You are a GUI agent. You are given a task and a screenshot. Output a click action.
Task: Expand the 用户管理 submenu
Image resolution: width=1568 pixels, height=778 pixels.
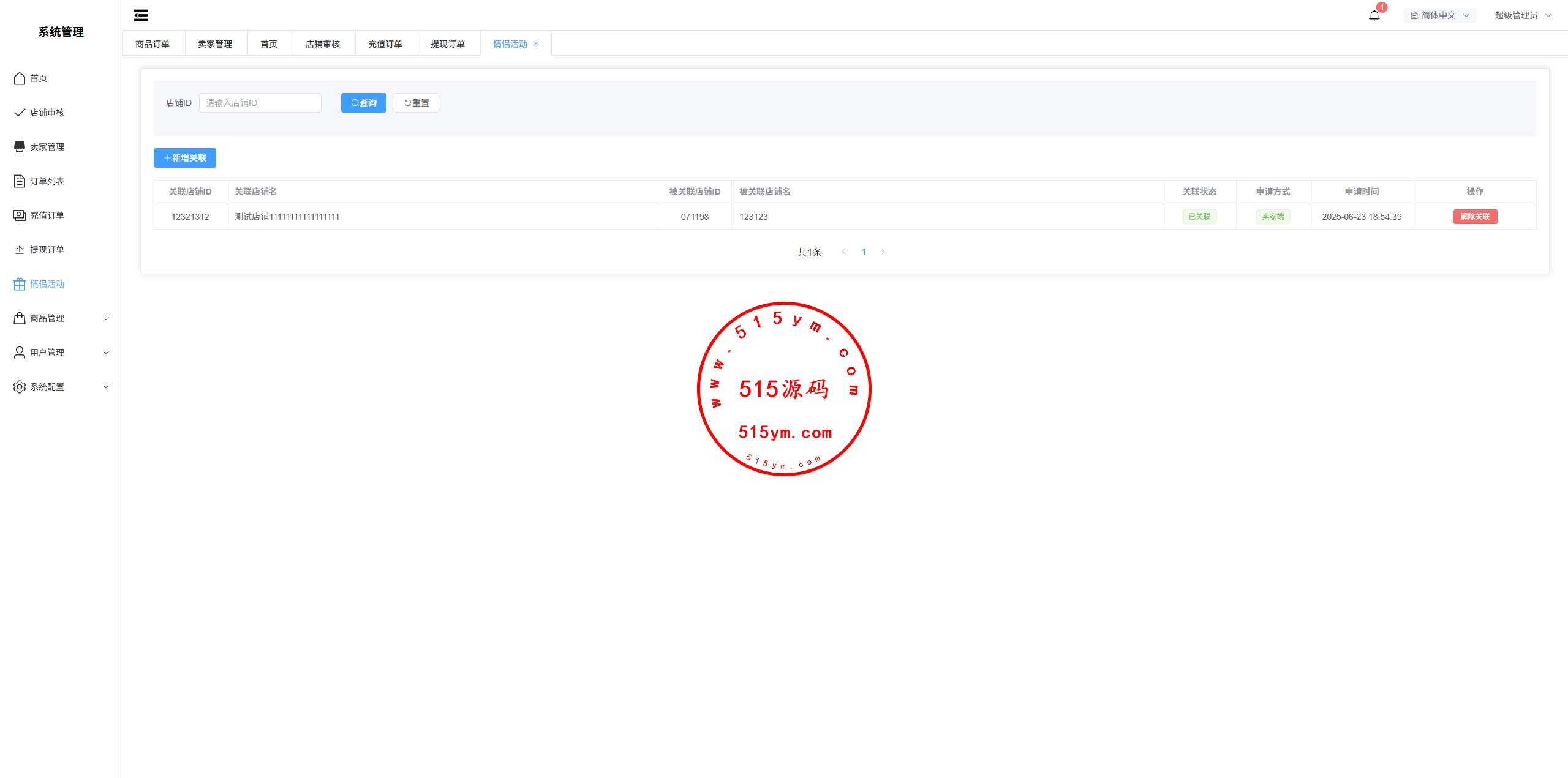[61, 353]
